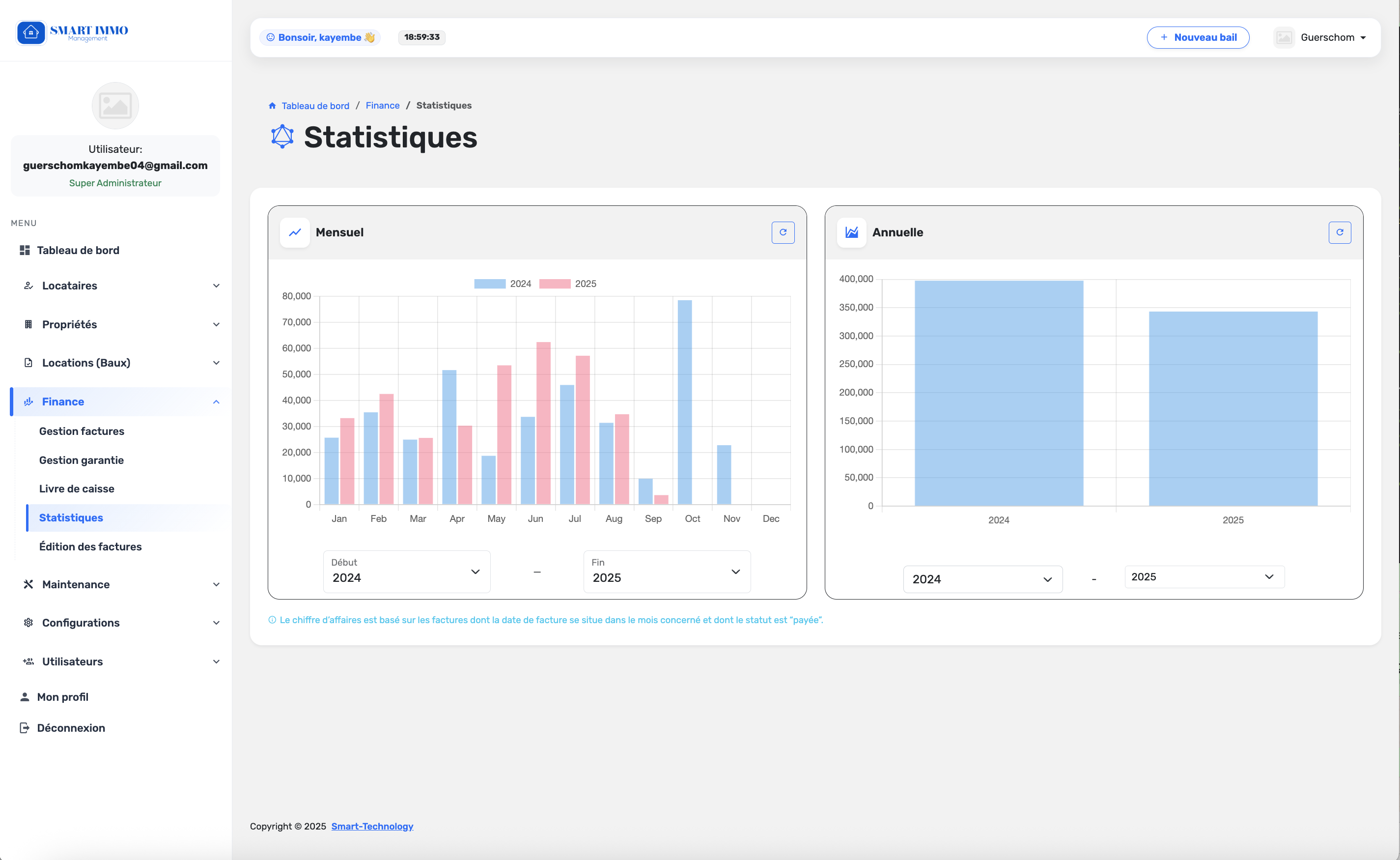Click the Smart Immo logo
The height and width of the screenshot is (860, 1400).
click(72, 32)
